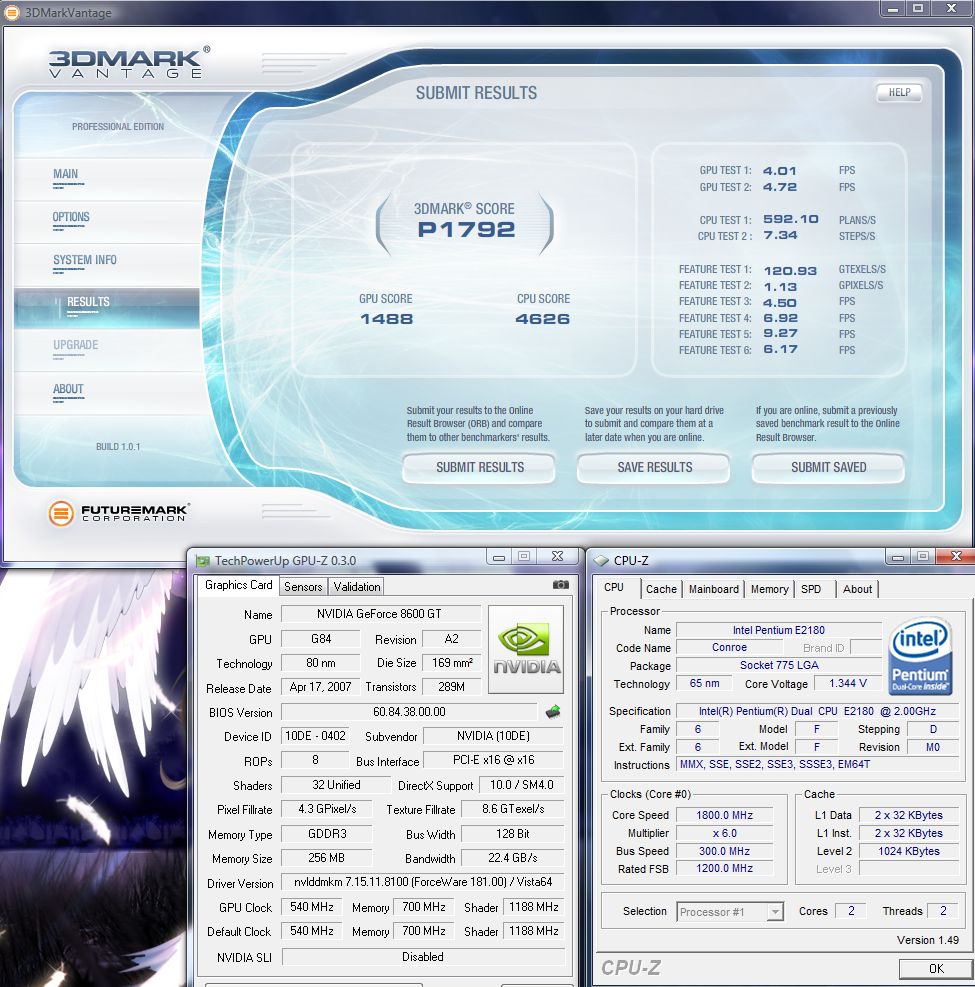Click the GPU Name field NVIDIA GeForce 8600 GT

point(381,614)
